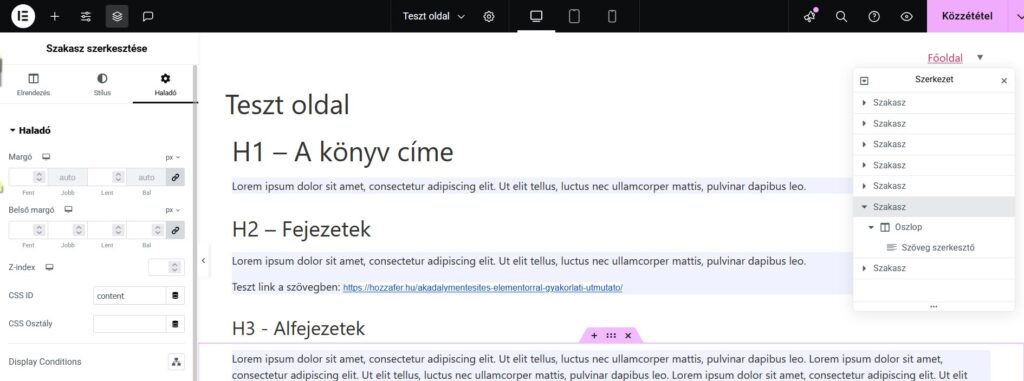The image size is (1024, 381).
Task: Delete section with the pink X handle
Action: click(x=628, y=335)
